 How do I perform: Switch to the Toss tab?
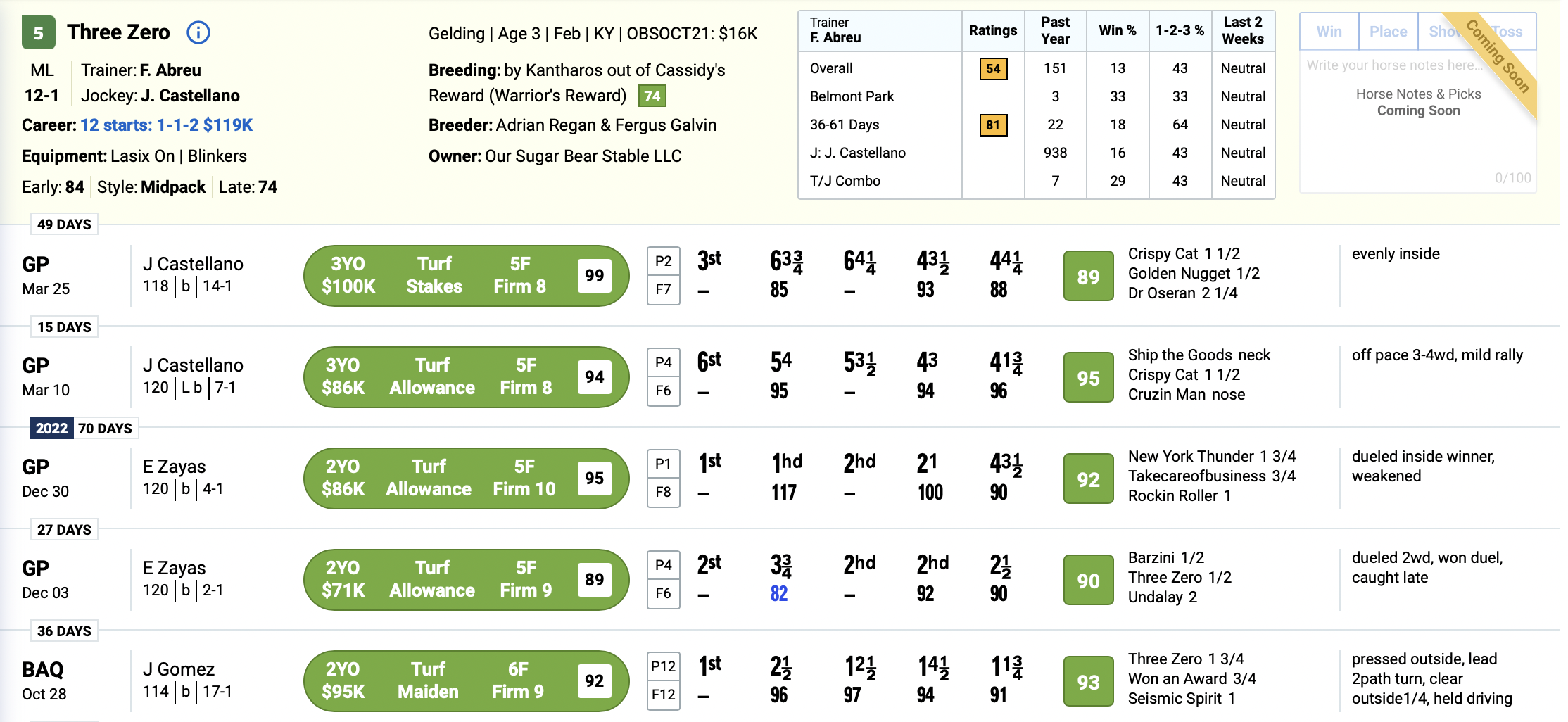coord(1507,32)
